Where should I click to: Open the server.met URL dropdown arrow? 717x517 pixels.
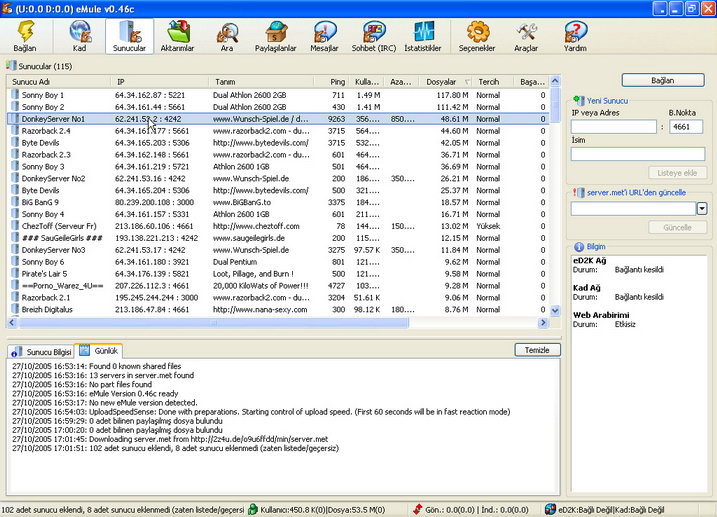tap(702, 209)
